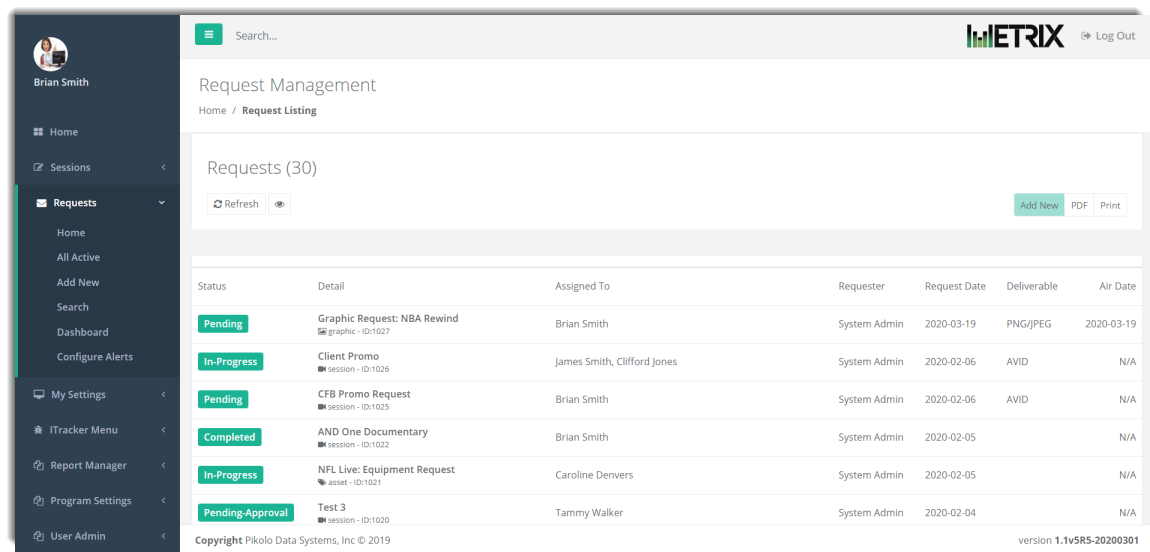Collapse the Requests menu chevron
The image size is (1150, 552).
[162, 203]
